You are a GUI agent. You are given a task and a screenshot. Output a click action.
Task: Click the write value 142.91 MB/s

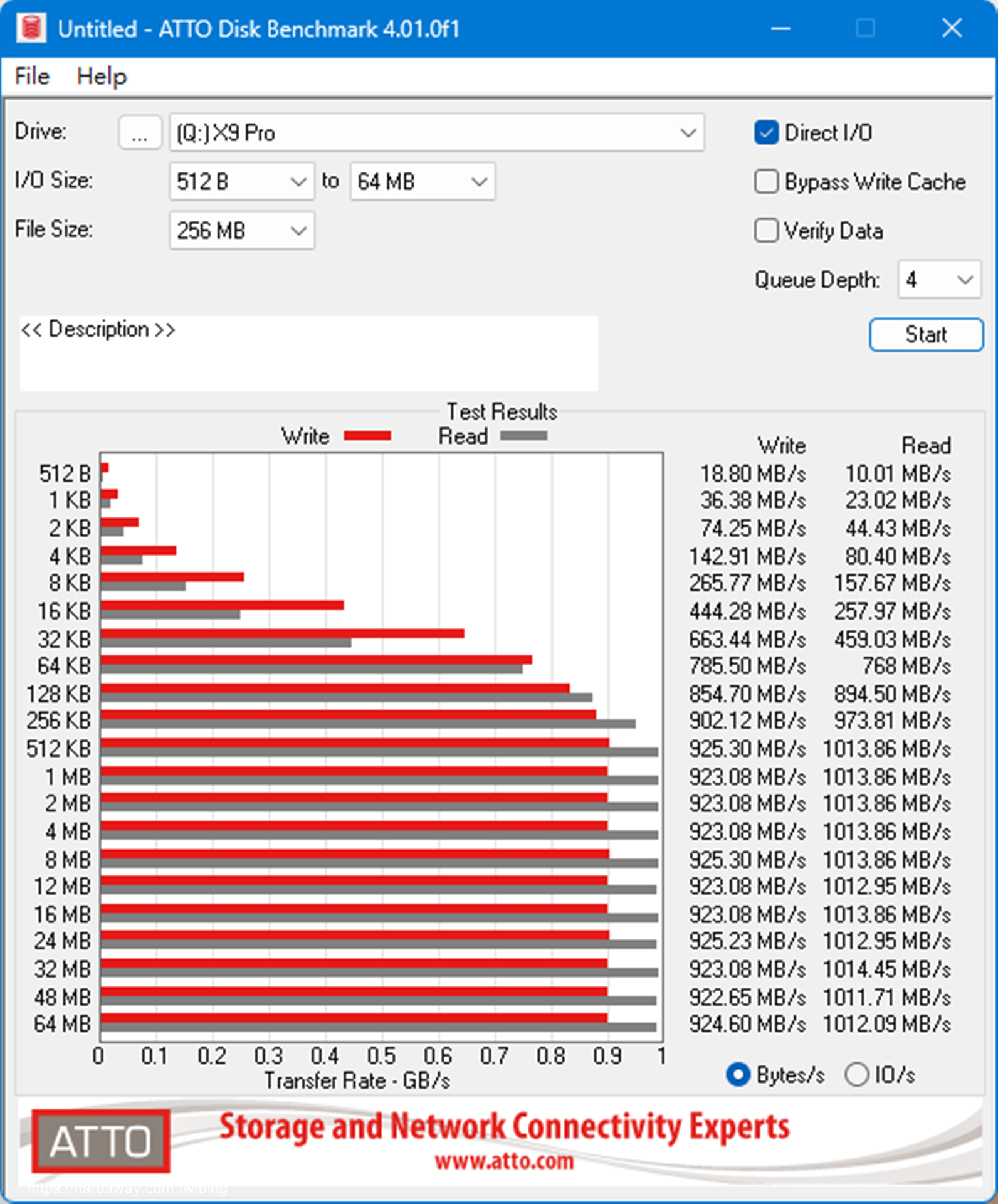[x=747, y=557]
